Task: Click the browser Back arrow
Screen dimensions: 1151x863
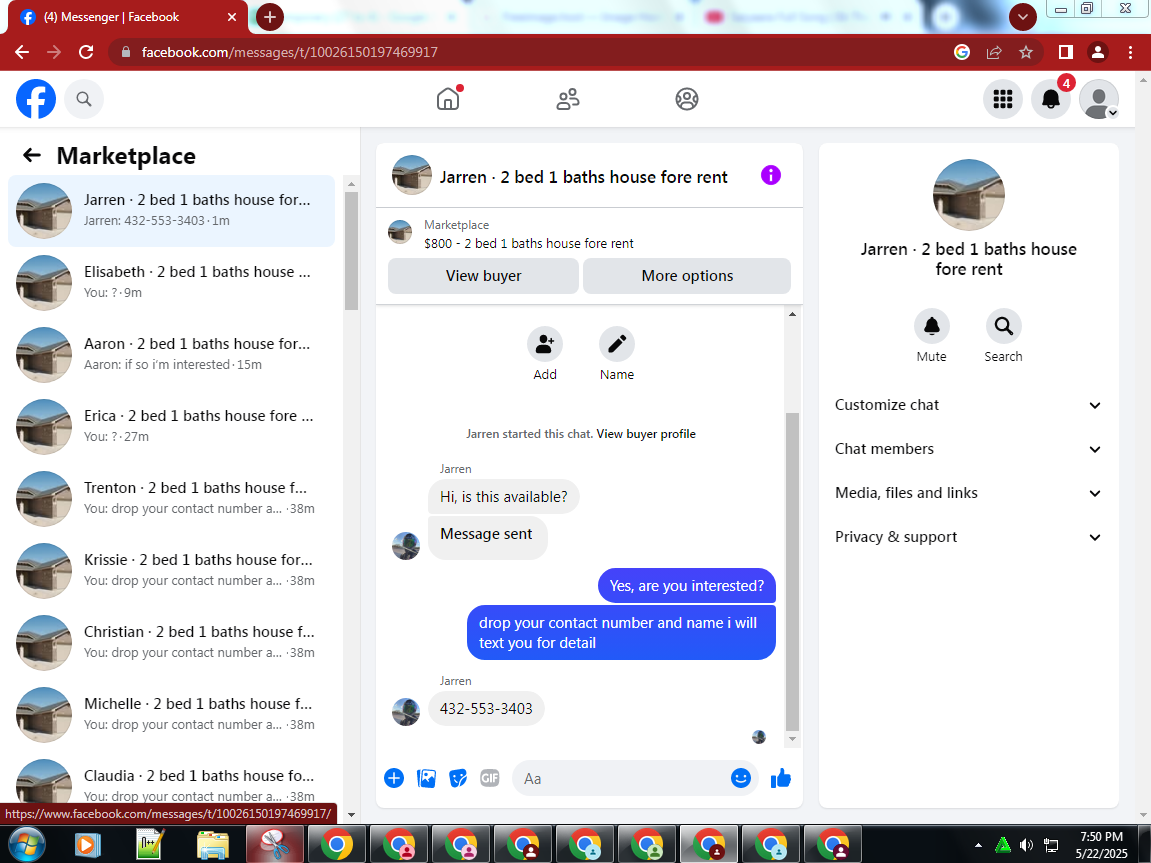Action: pos(22,52)
